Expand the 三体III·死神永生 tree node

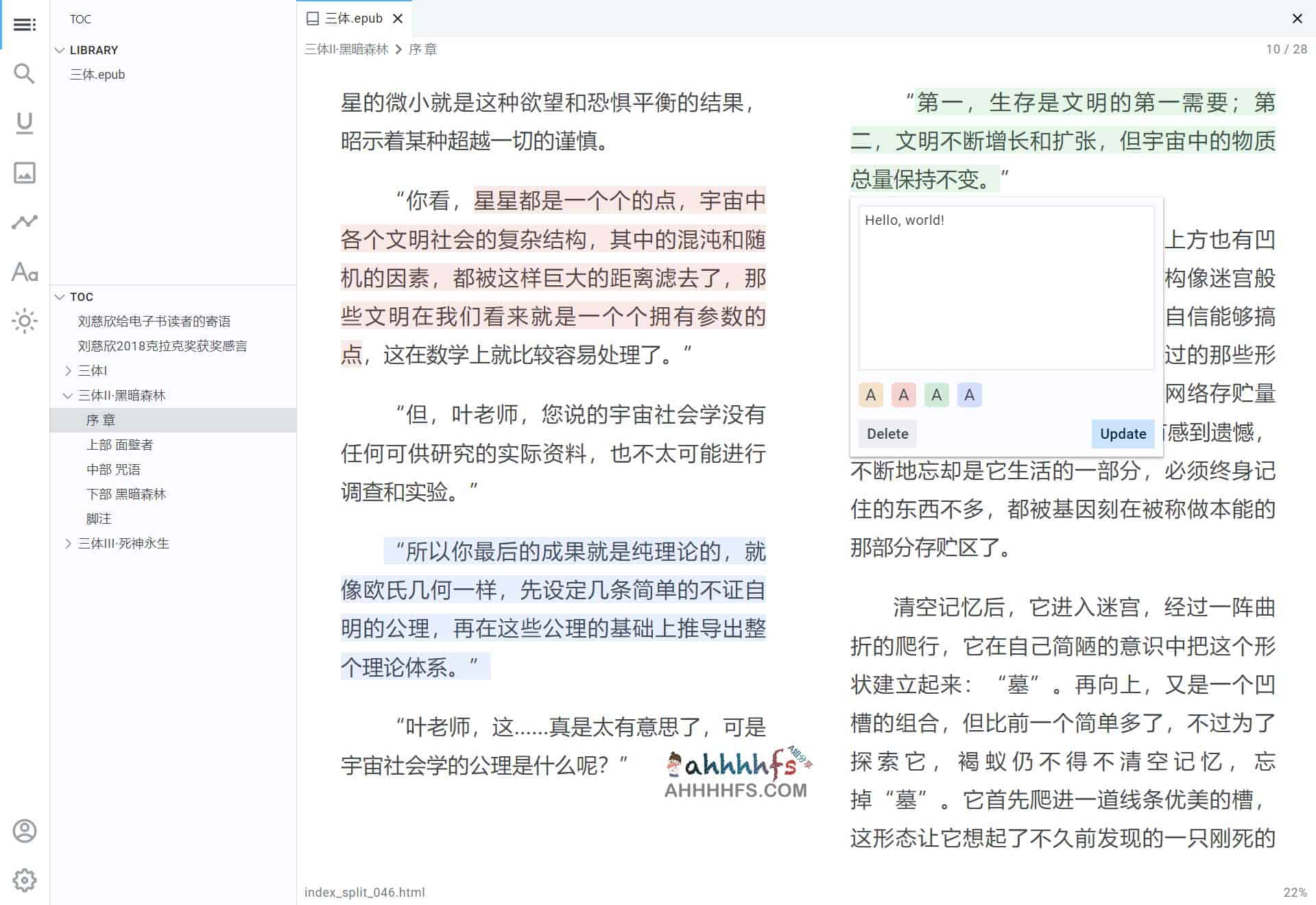[68, 544]
